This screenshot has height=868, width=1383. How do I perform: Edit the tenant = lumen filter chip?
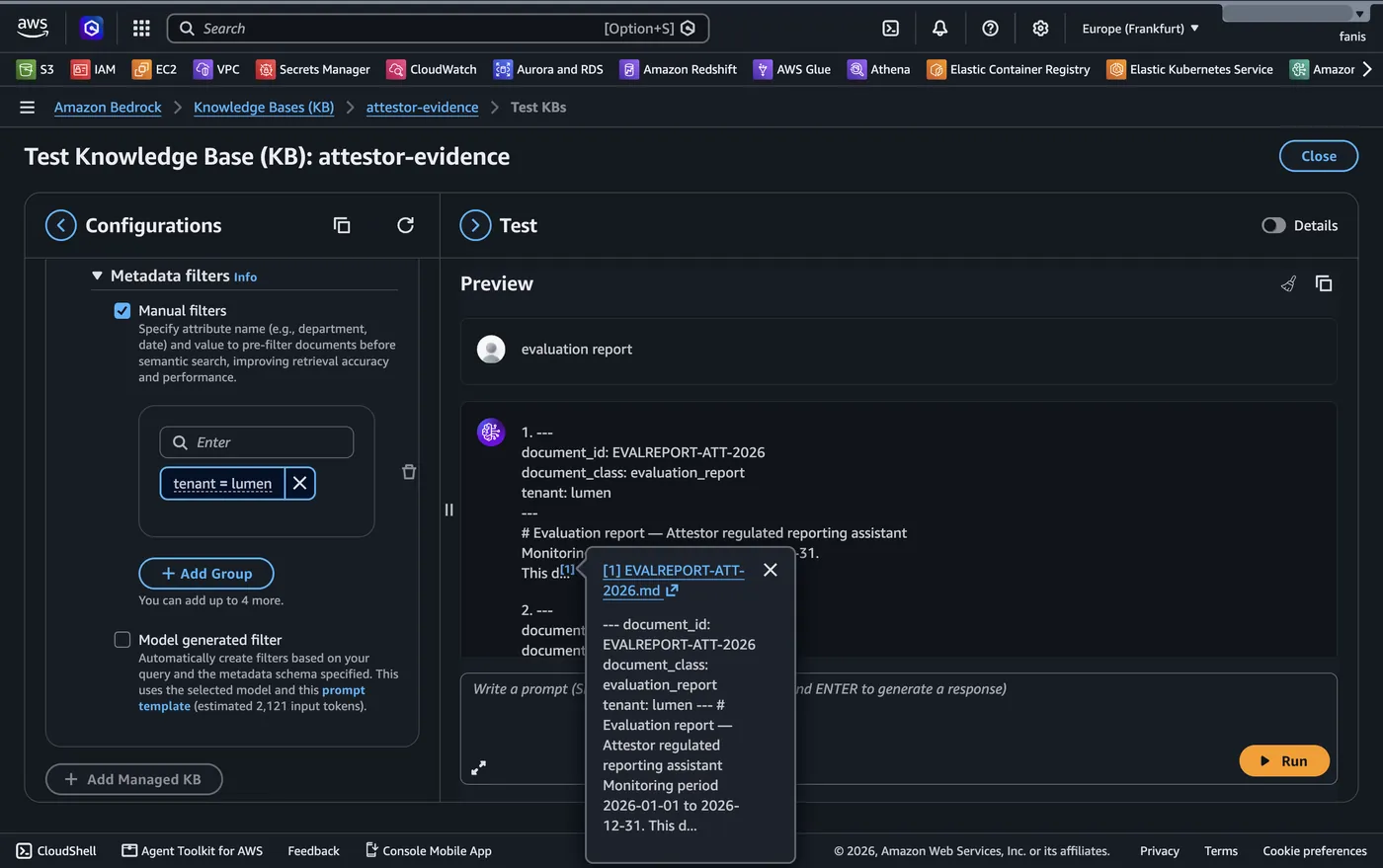coord(222,484)
